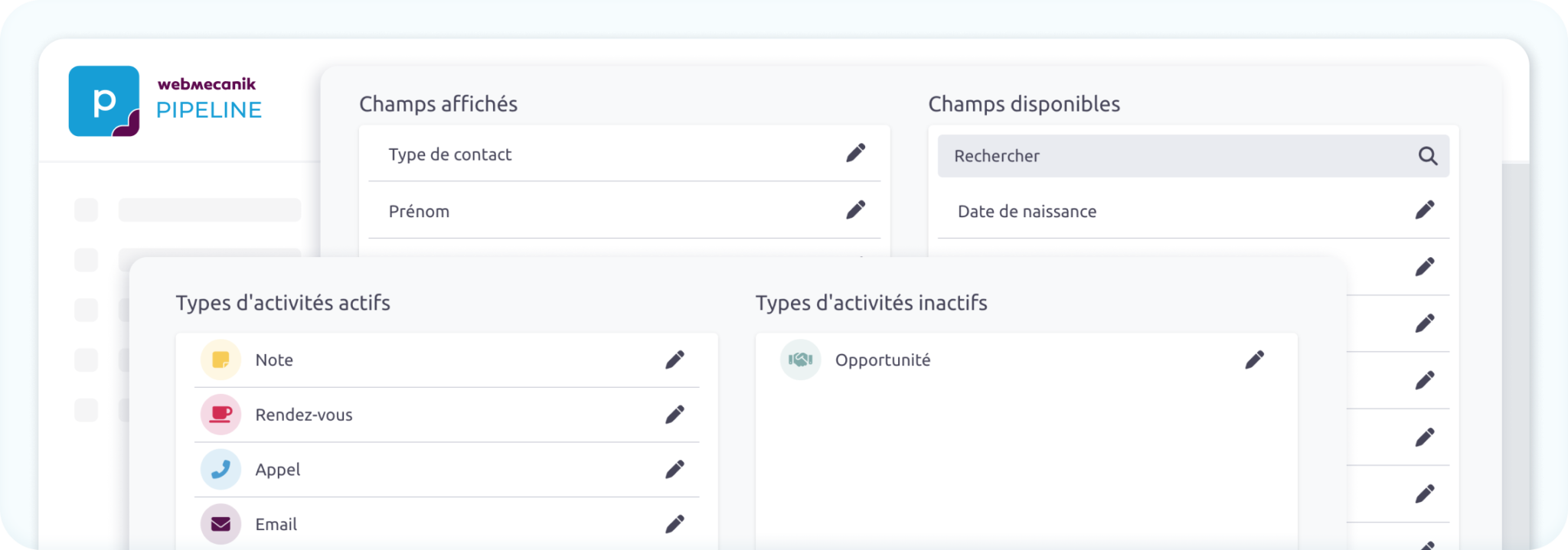Image resolution: width=1568 pixels, height=550 pixels.
Task: Click the Opportunité handshake icon
Action: point(800,360)
